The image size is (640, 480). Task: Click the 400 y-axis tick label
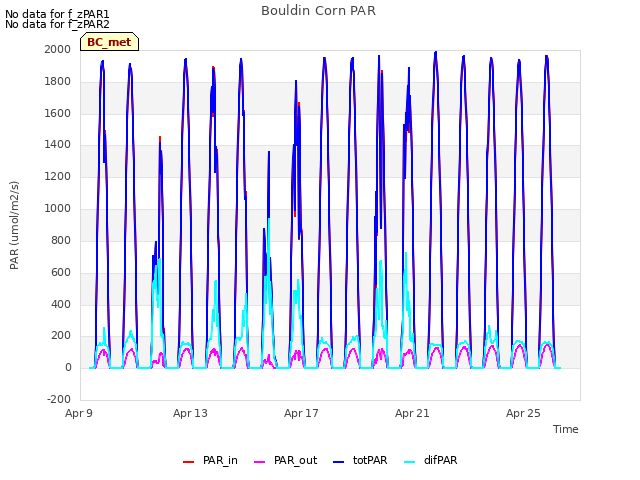click(x=61, y=304)
